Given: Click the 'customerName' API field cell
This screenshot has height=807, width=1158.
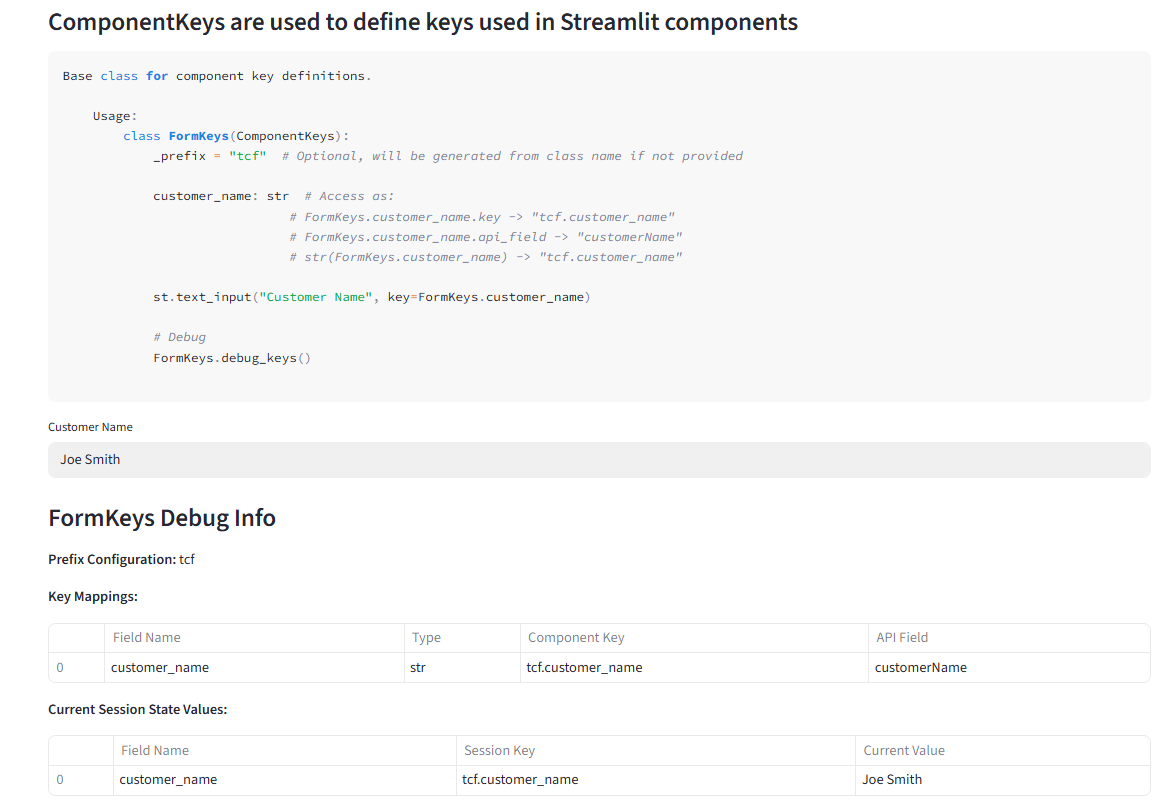Looking at the screenshot, I should [x=1009, y=667].
